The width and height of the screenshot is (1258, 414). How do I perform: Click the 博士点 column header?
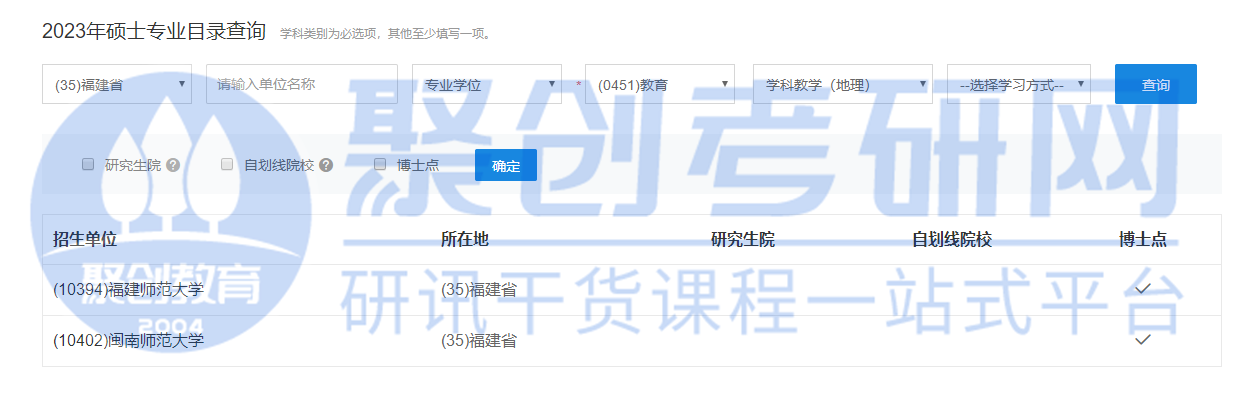[1143, 240]
